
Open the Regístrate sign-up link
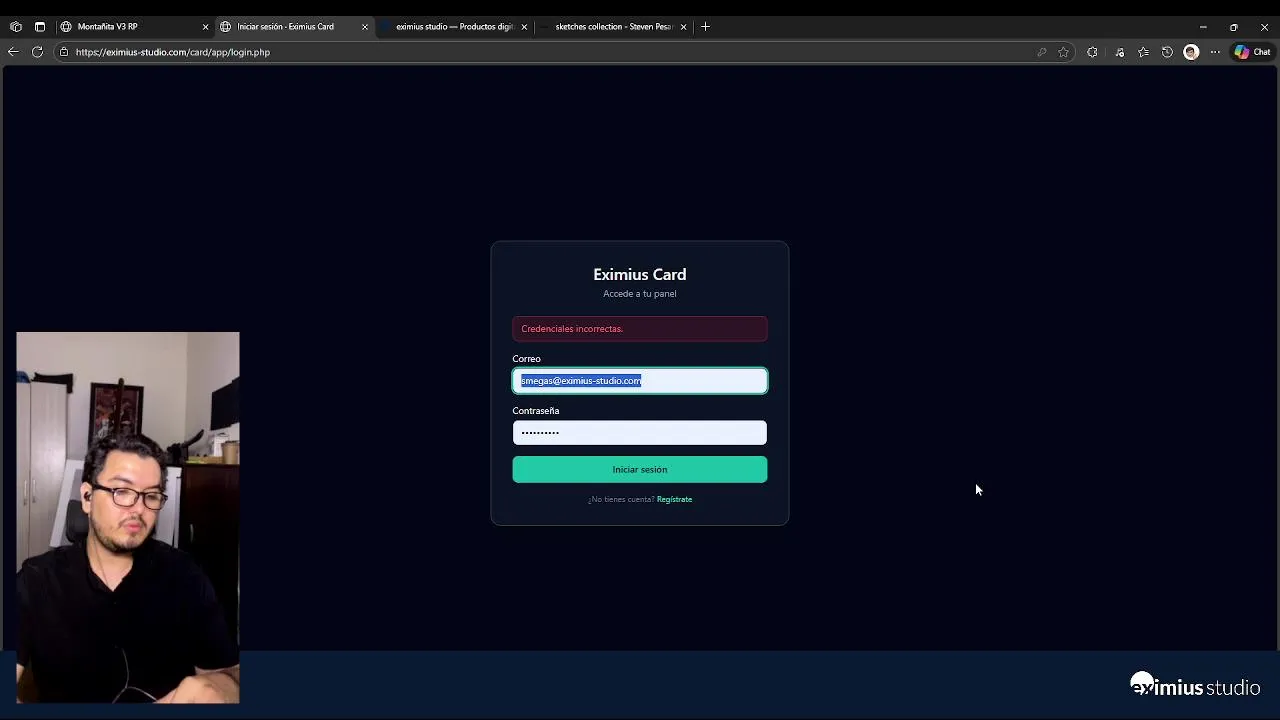click(674, 499)
